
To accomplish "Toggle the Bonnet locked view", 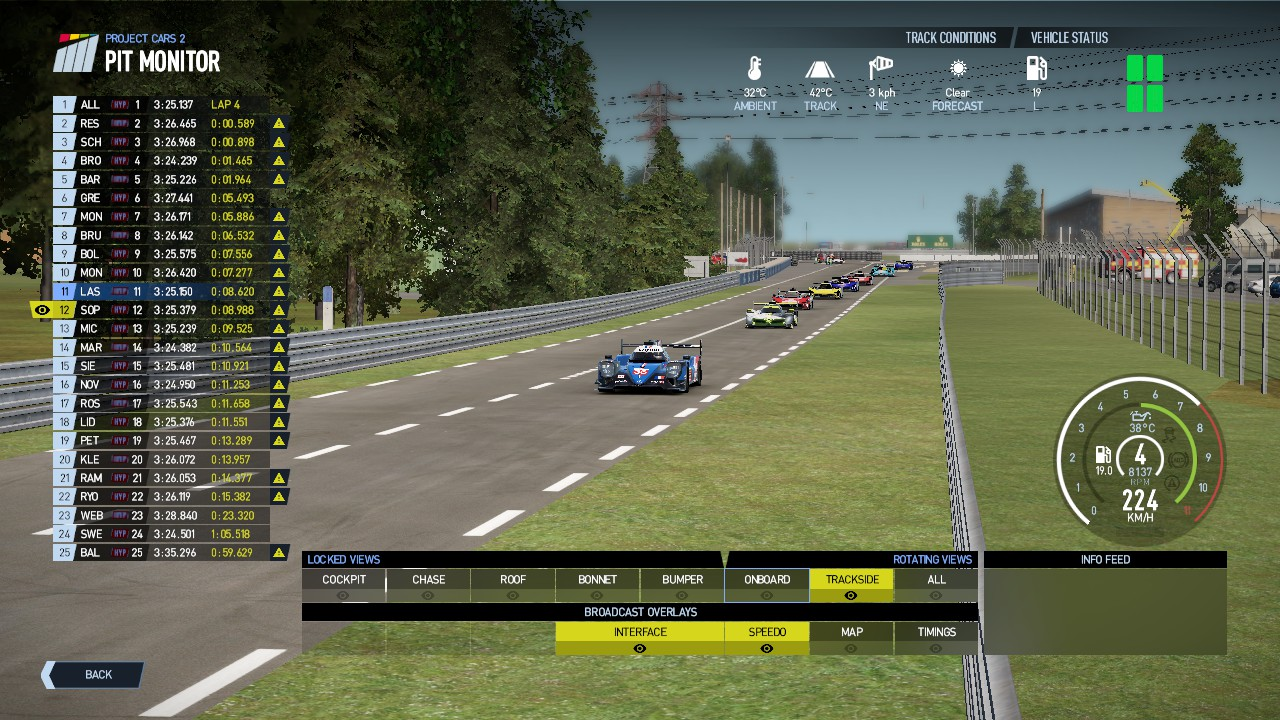I will 597,586.
